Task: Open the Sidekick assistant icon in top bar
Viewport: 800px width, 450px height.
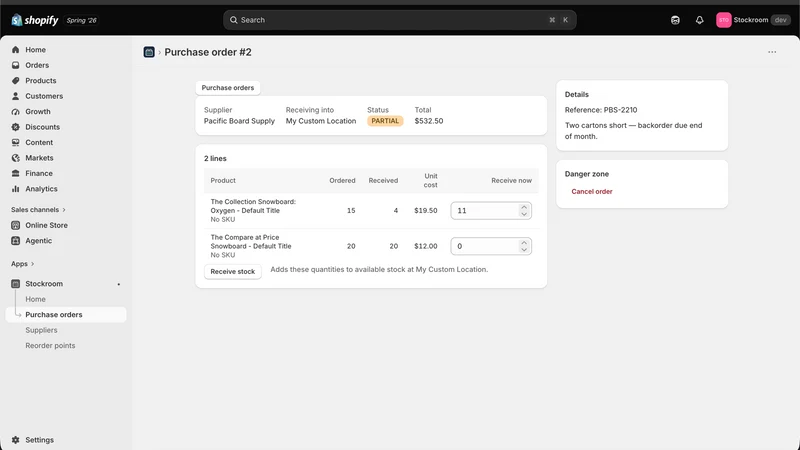Action: [x=675, y=20]
